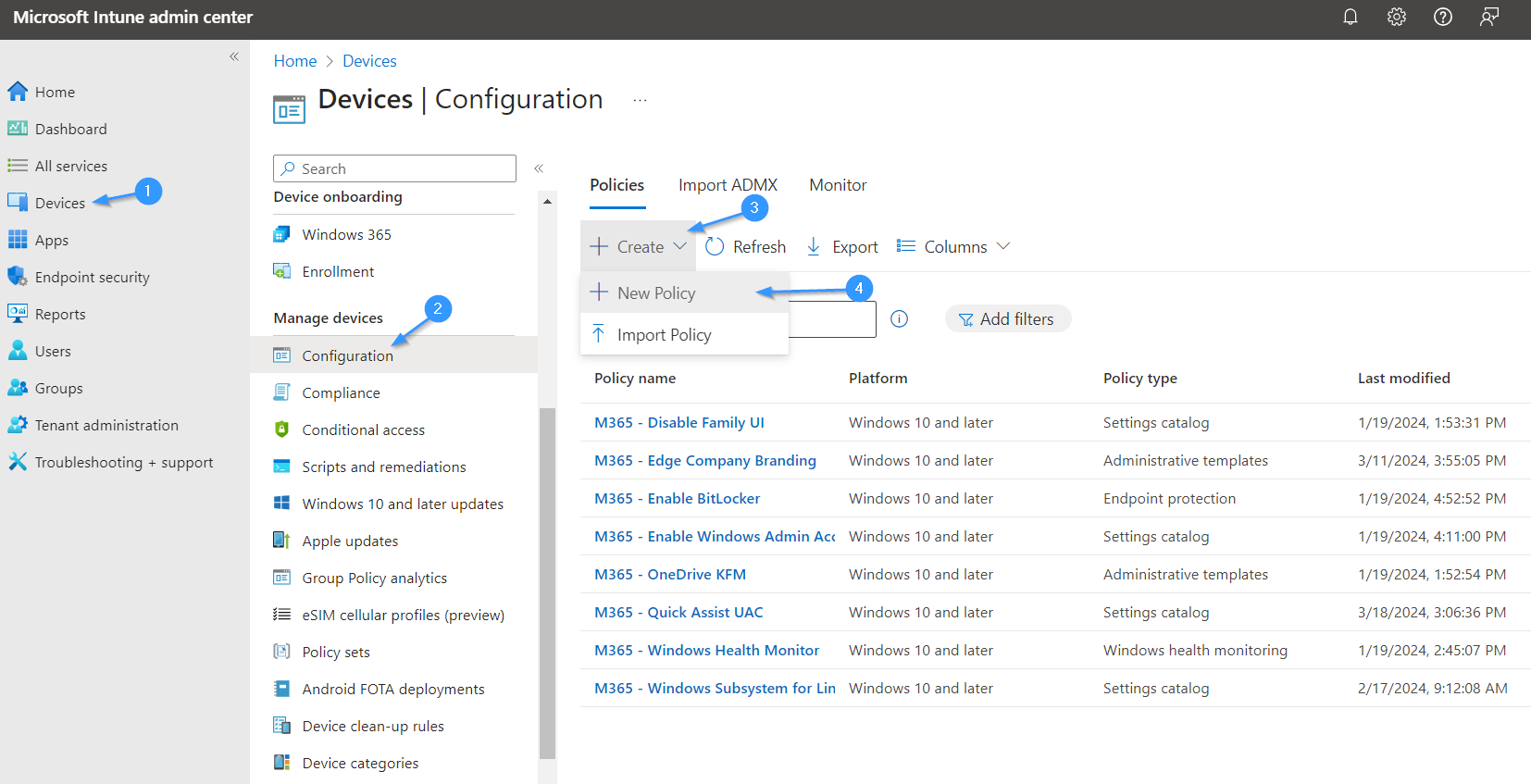Expand the Create dropdown arrow
The height and width of the screenshot is (784, 1531).
(680, 246)
